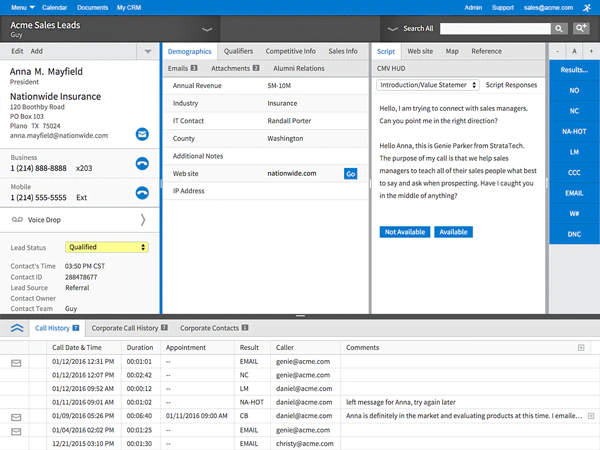Click the Not Available button

click(x=404, y=232)
